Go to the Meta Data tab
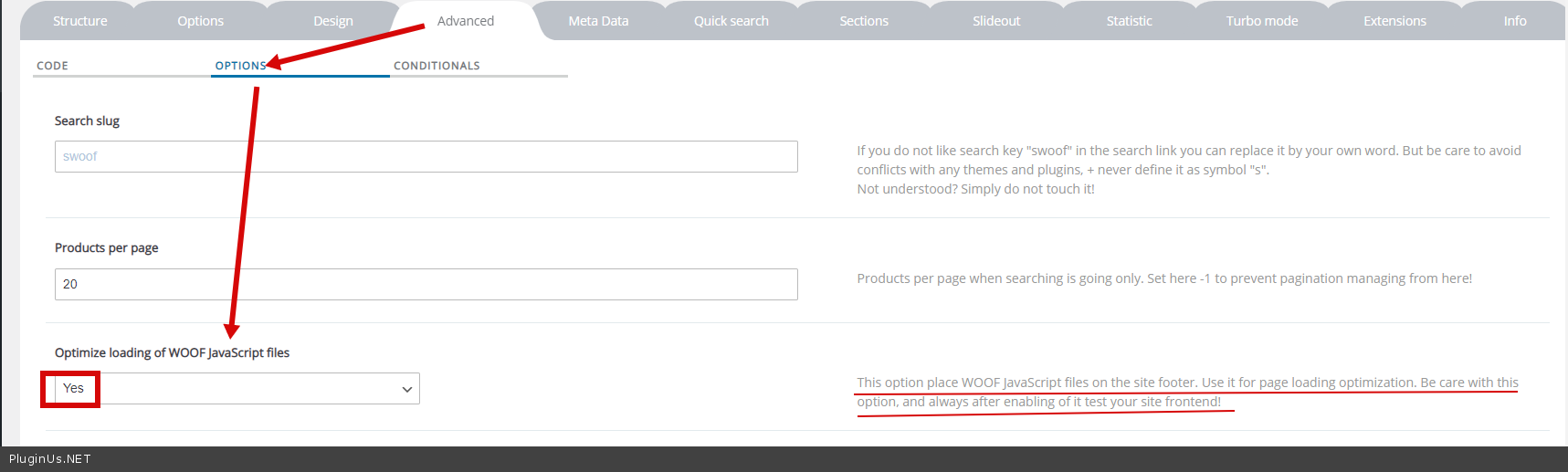Screen dimensions: 1568x472 (x=598, y=21)
